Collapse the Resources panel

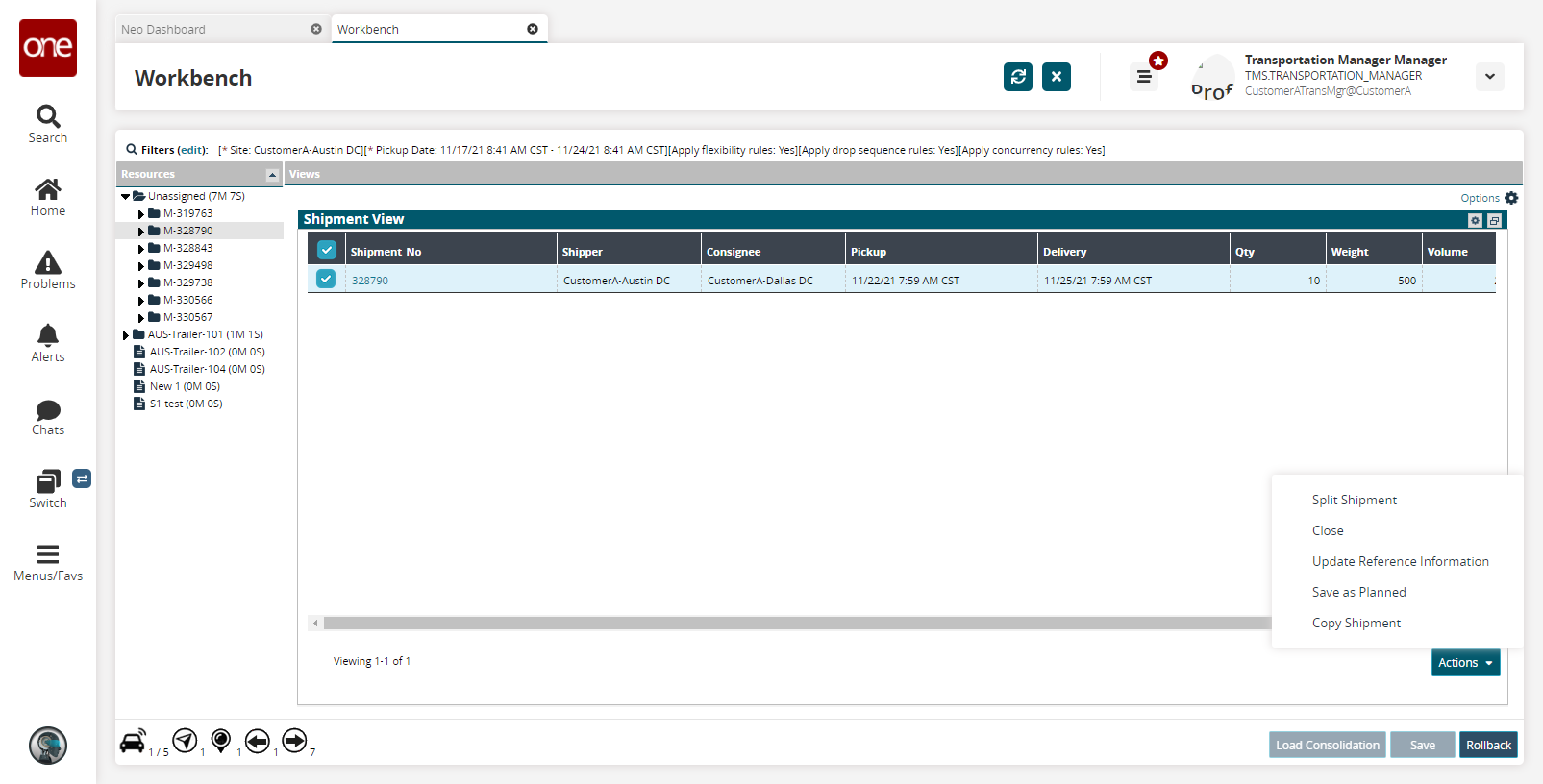272,175
